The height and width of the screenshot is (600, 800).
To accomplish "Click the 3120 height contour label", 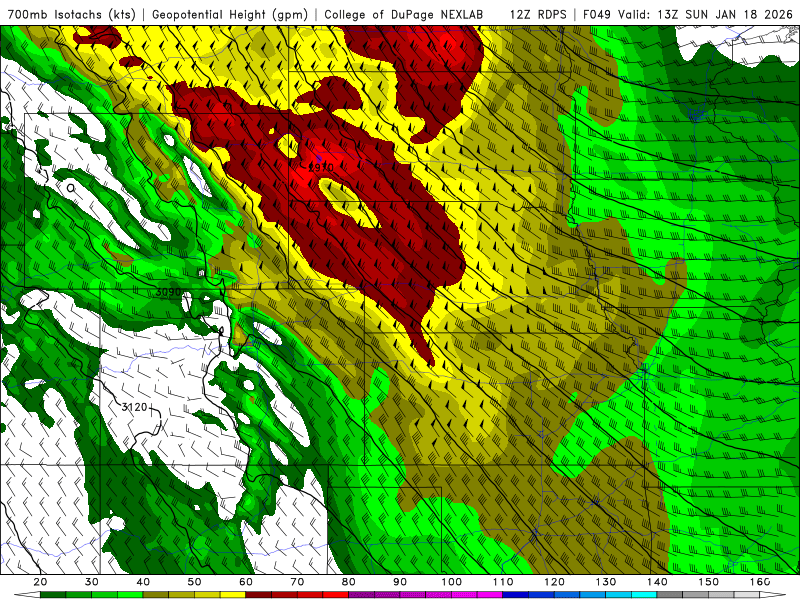I will point(135,407).
